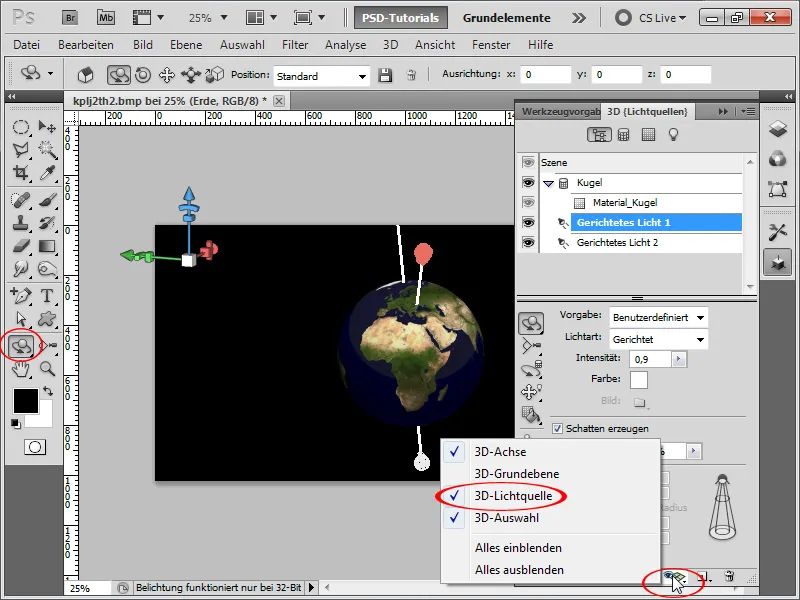Untick 3D-Lichtquelle overlay option
This screenshot has width=800, height=600.
tap(550, 495)
